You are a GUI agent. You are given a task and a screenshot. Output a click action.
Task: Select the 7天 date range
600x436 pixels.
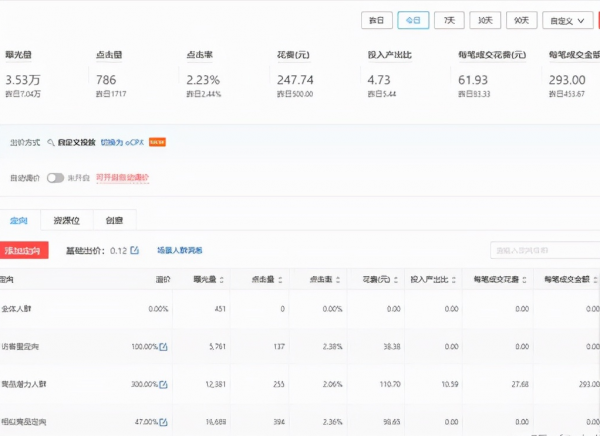449,20
